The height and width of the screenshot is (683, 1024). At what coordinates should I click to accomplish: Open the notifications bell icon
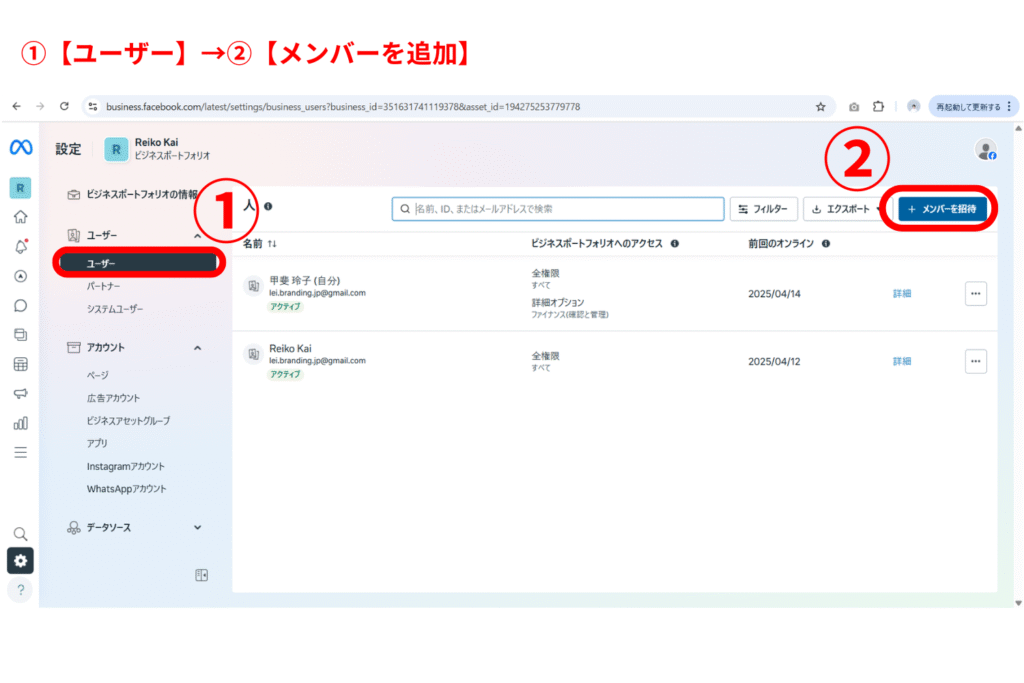pos(20,247)
